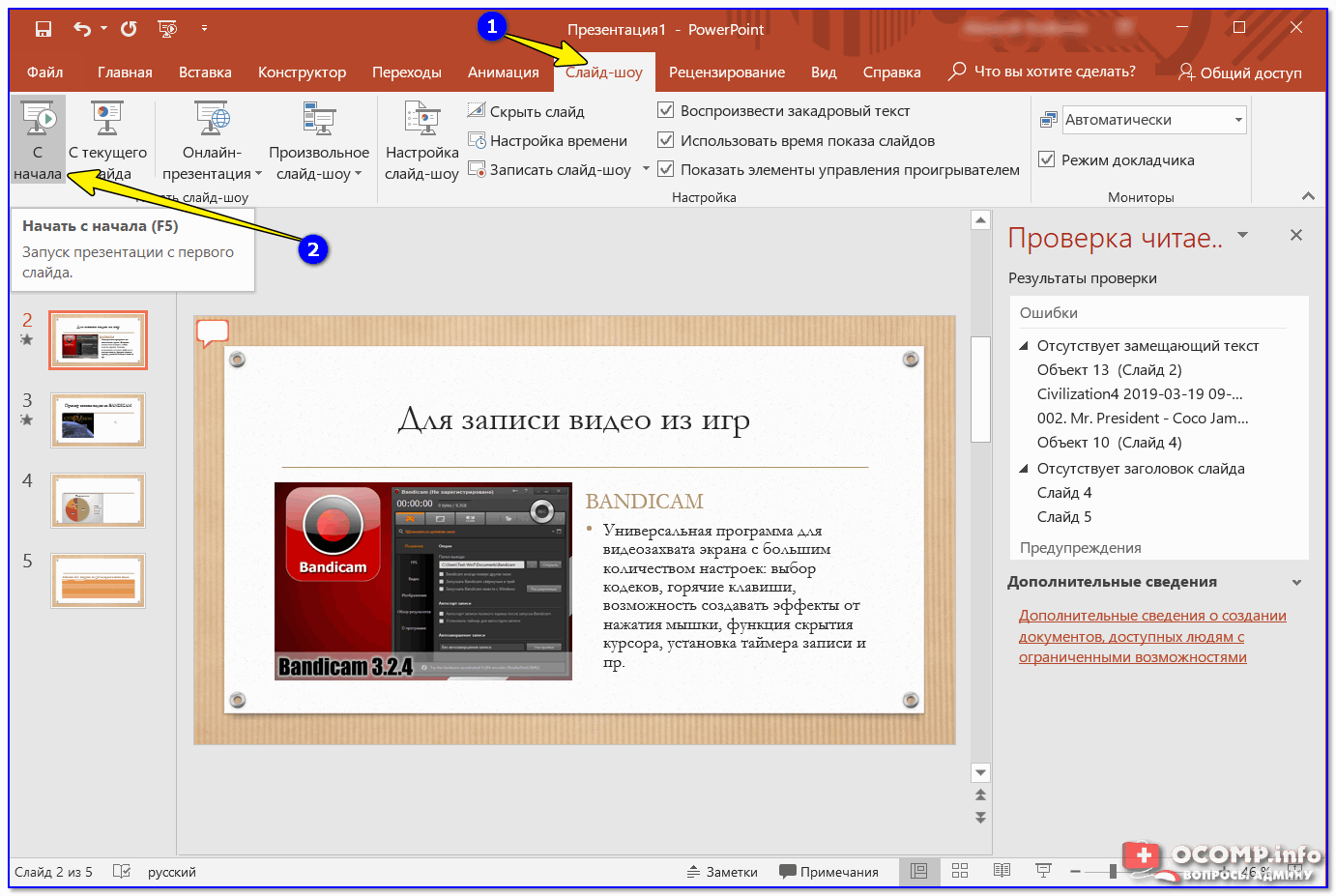This screenshot has width=1336, height=896.
Task: Select Слайд 4 in results list
Action: [x=1064, y=493]
